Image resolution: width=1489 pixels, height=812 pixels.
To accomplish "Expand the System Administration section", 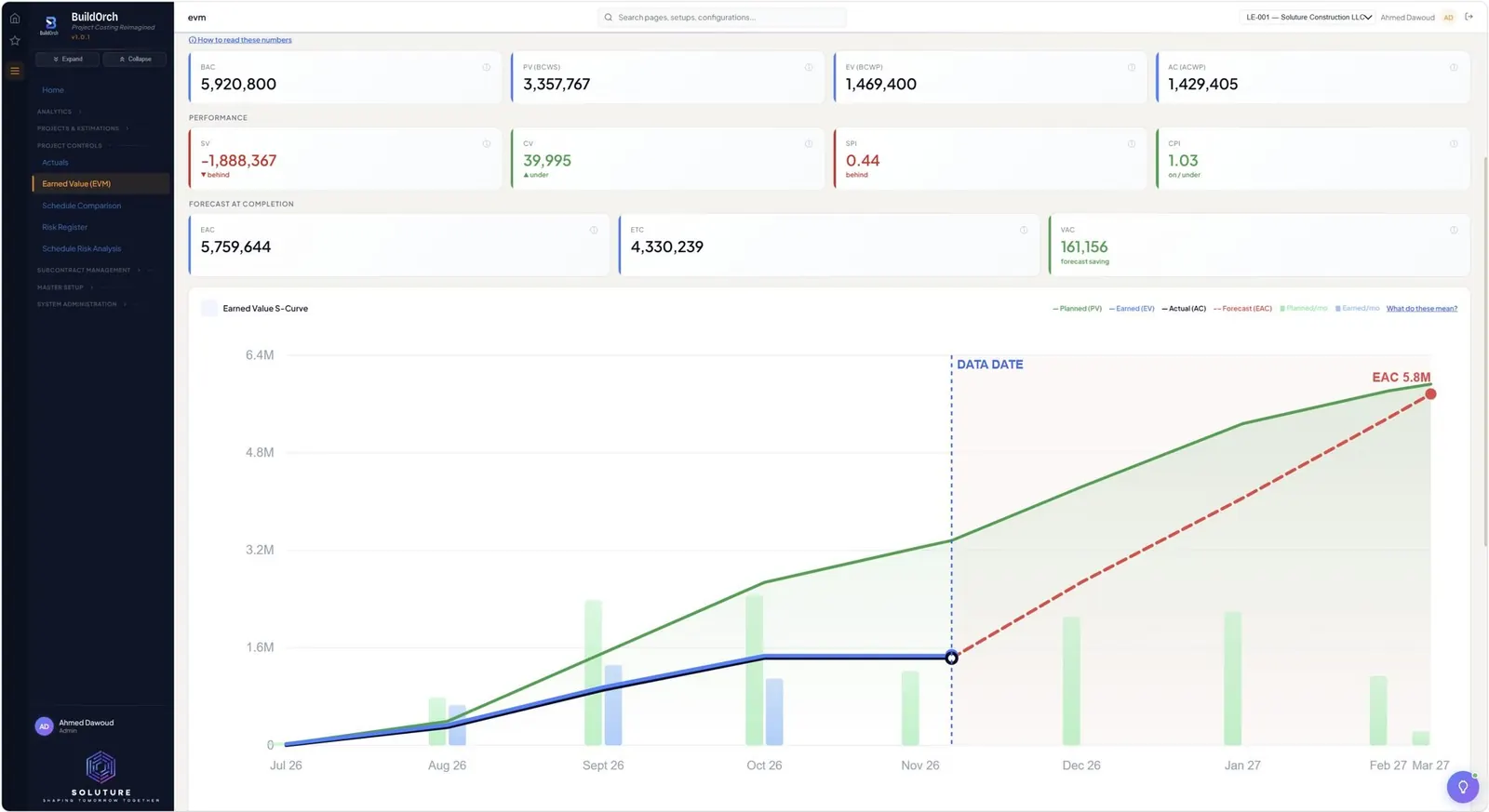I will pyautogui.click(x=82, y=304).
